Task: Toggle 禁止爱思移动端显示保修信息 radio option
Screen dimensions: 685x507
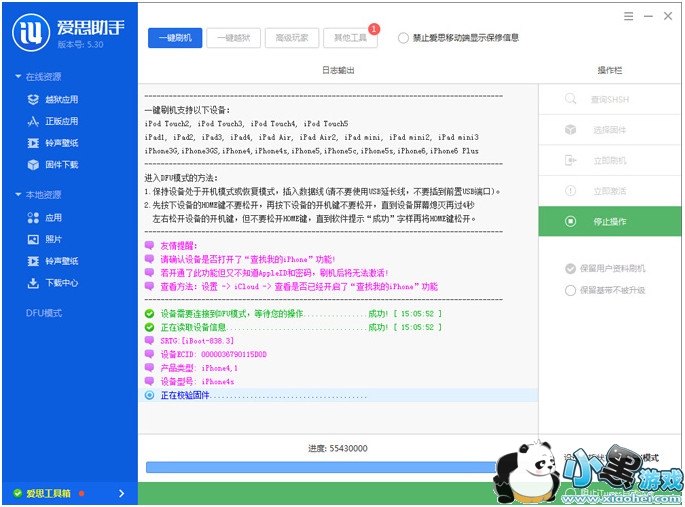Action: (403, 38)
